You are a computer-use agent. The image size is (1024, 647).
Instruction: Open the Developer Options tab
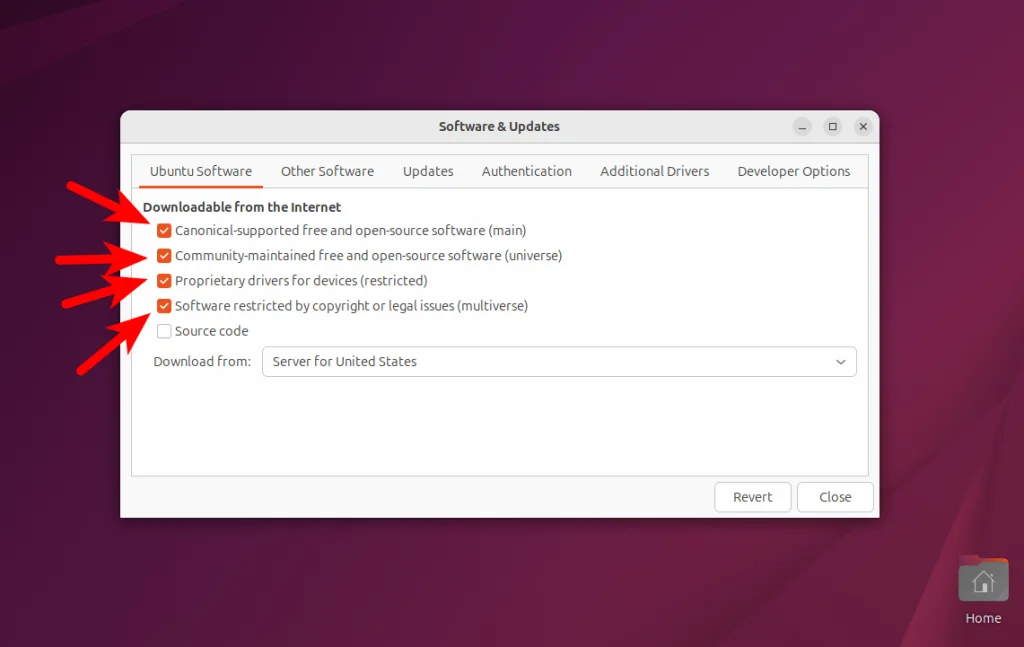point(794,171)
